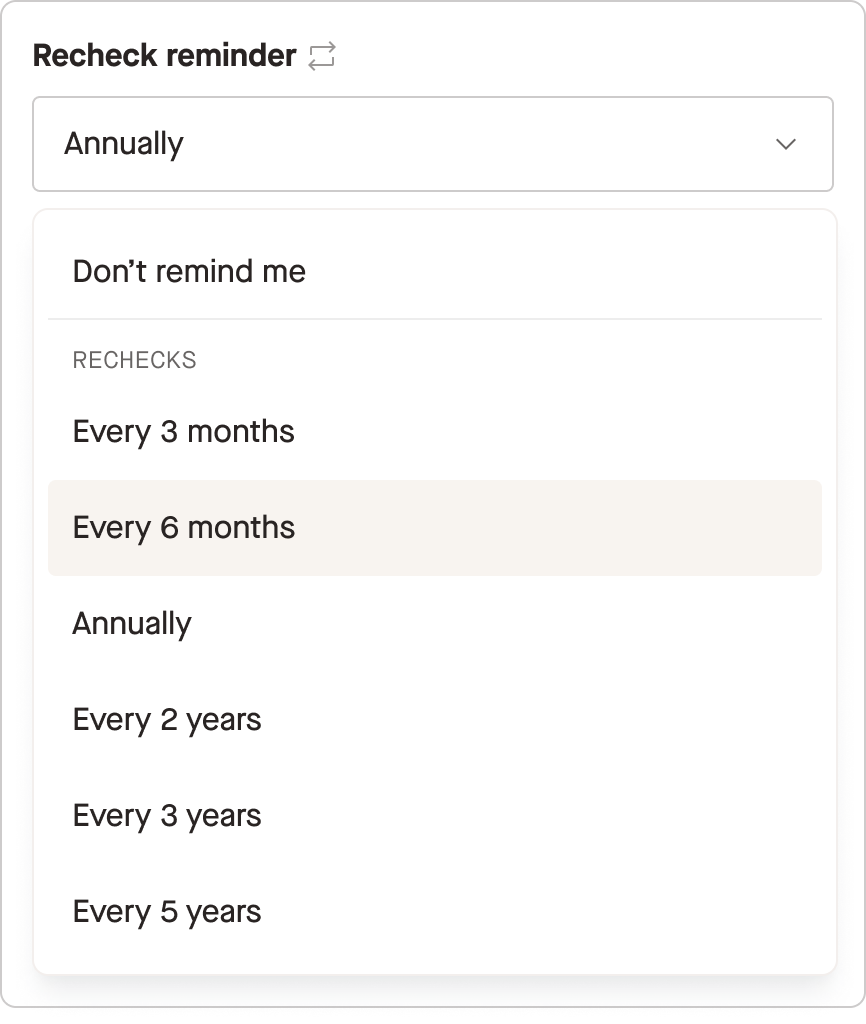The height and width of the screenshot is (1024, 866).
Task: Click the divider below Don't remind me
Action: click(433, 318)
